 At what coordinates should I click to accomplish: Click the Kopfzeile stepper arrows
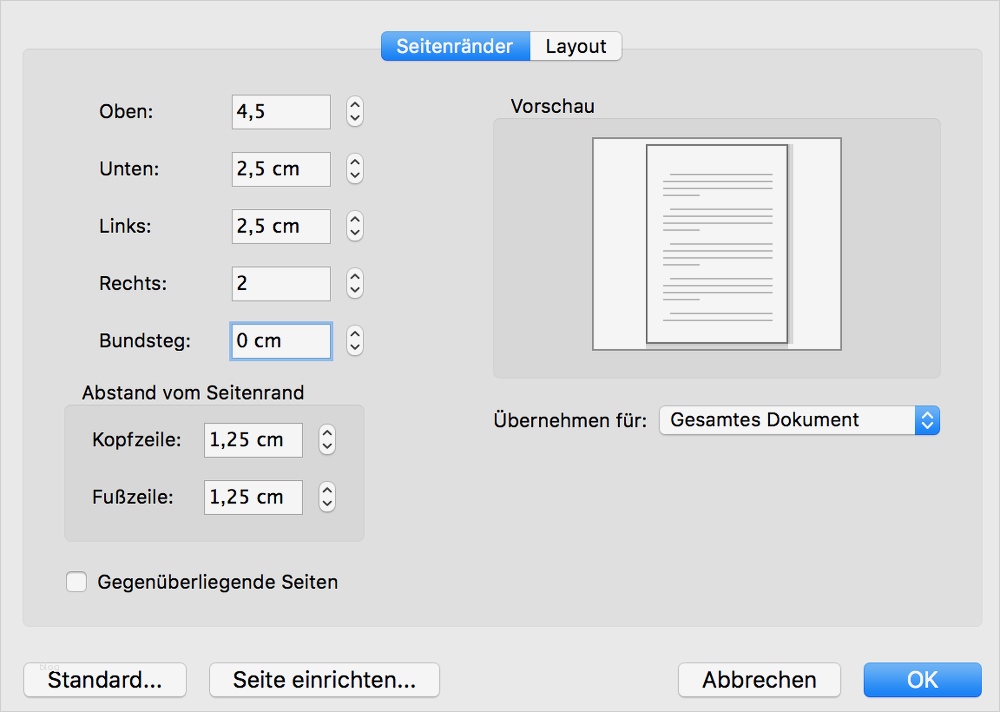click(x=327, y=440)
